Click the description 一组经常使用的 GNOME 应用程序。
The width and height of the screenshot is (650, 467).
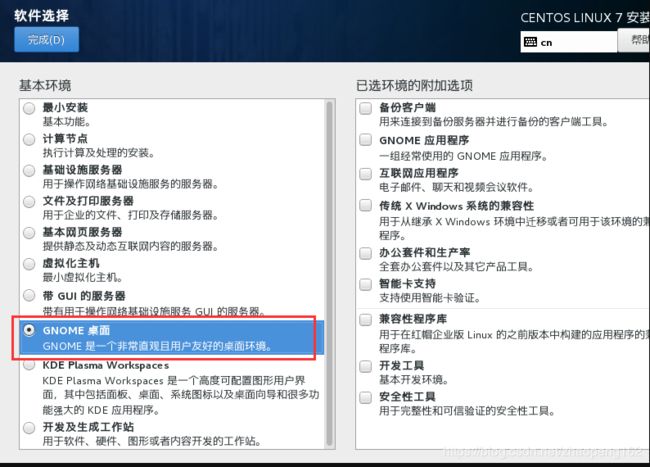click(x=463, y=156)
